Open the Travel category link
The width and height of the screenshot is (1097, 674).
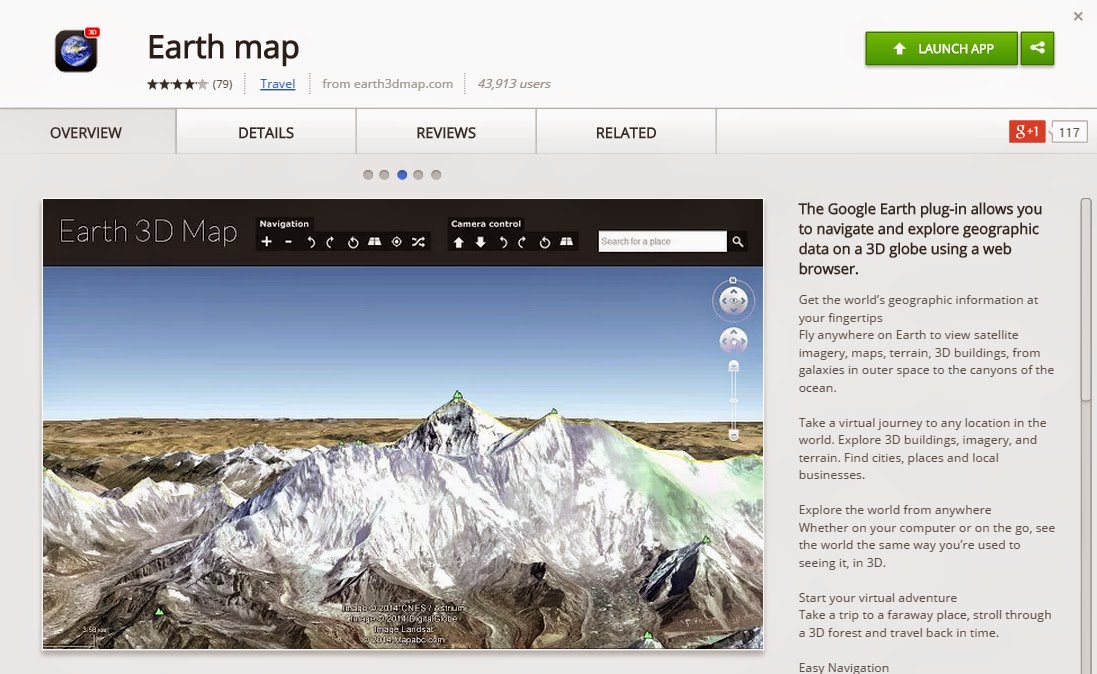[277, 84]
